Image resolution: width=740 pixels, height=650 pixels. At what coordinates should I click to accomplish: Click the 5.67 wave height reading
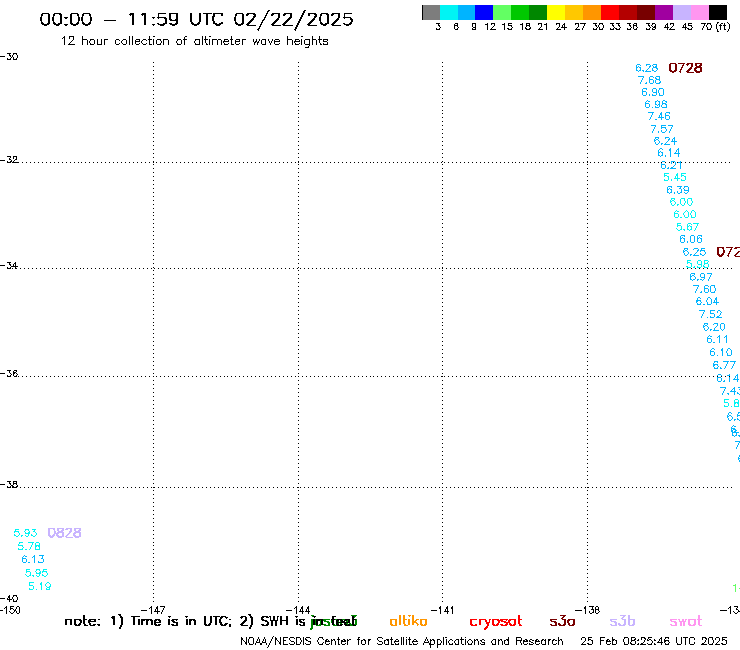[687, 227]
